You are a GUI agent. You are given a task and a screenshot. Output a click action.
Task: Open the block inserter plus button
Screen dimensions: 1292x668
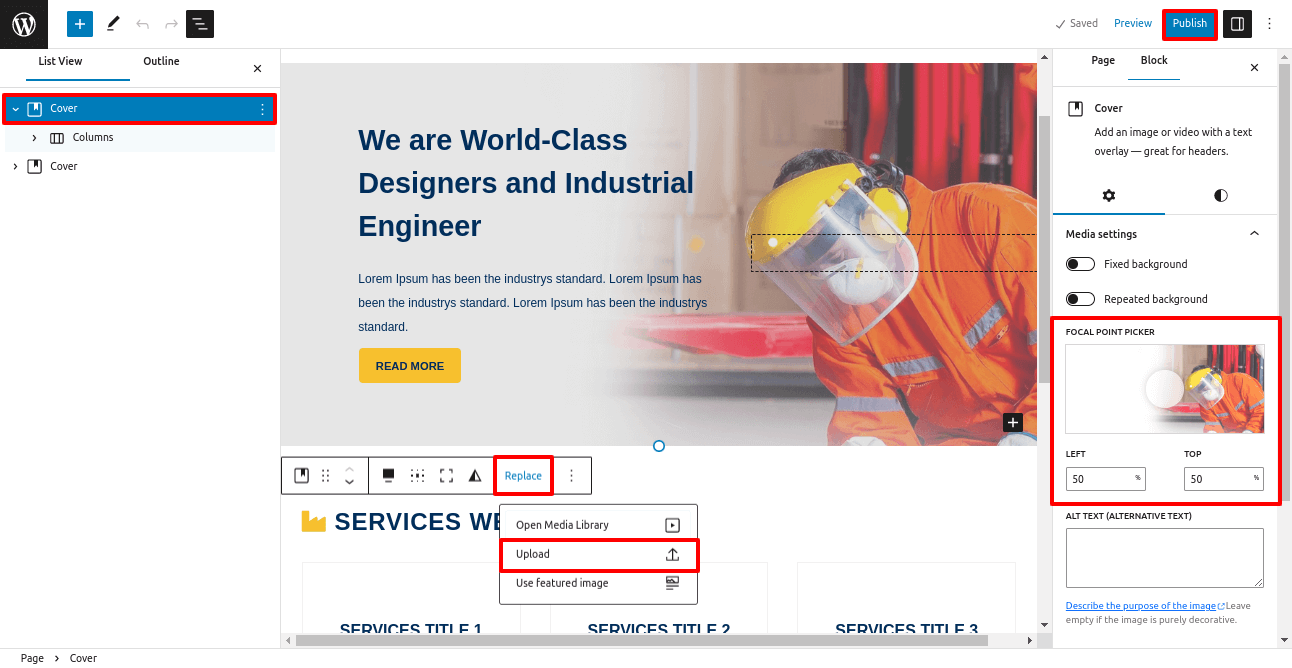pyautogui.click(x=80, y=24)
